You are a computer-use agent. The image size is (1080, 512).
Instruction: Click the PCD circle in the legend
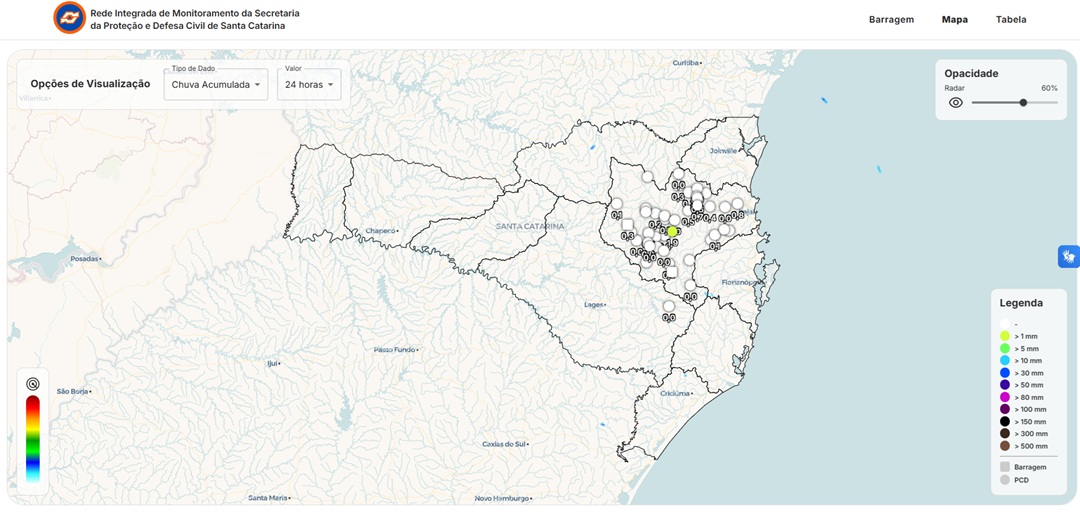1004,480
